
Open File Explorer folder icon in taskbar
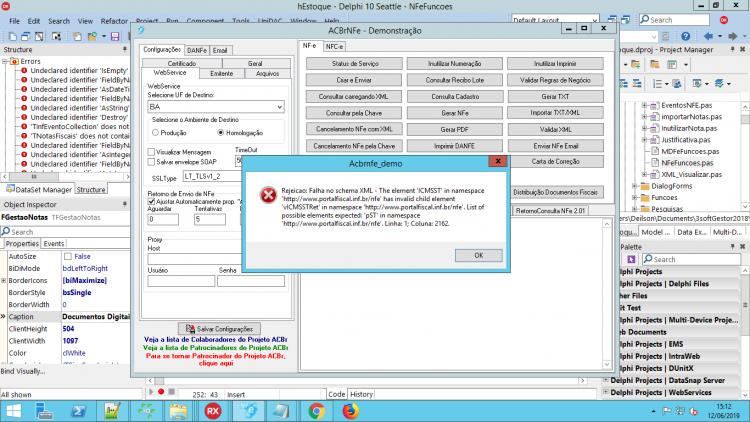[x=178, y=411]
